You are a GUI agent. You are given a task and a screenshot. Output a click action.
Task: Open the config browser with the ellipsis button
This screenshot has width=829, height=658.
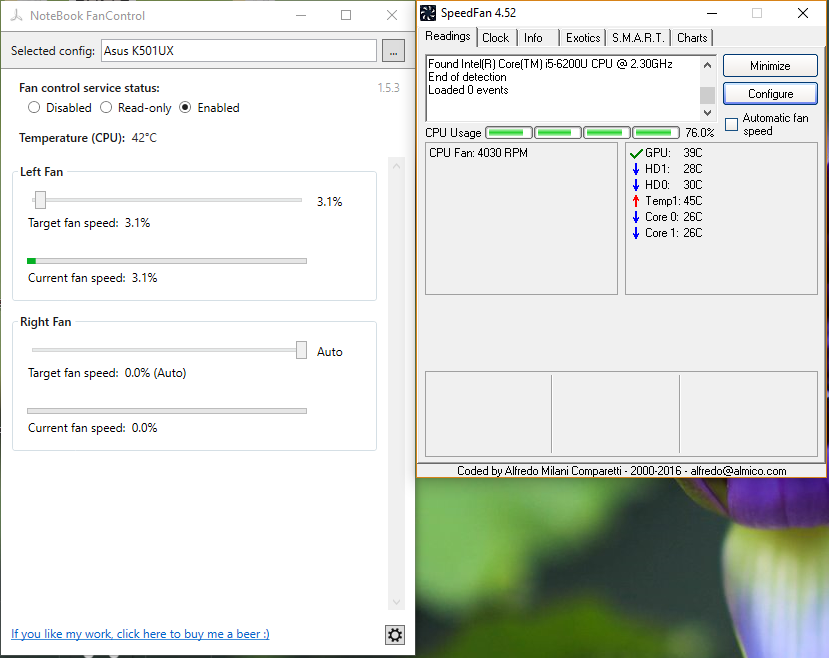[x=392, y=50]
